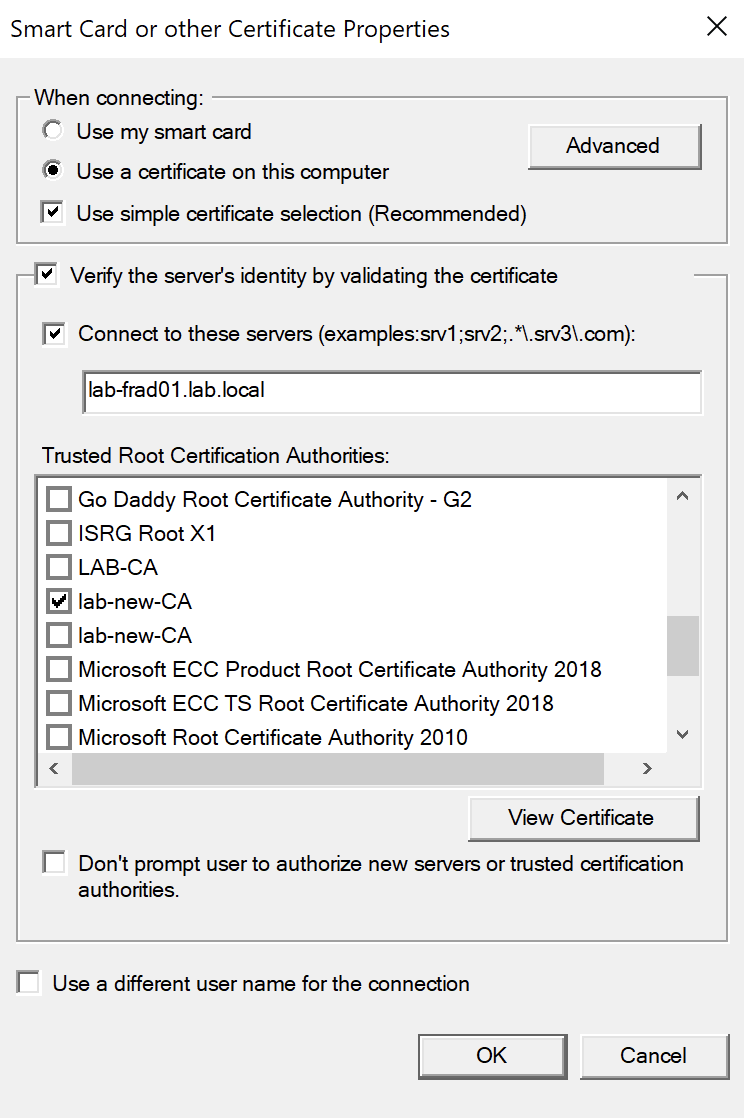Viewport: 744px width, 1118px height.
Task: Close the certificate properties dialog window
Action: click(x=716, y=28)
